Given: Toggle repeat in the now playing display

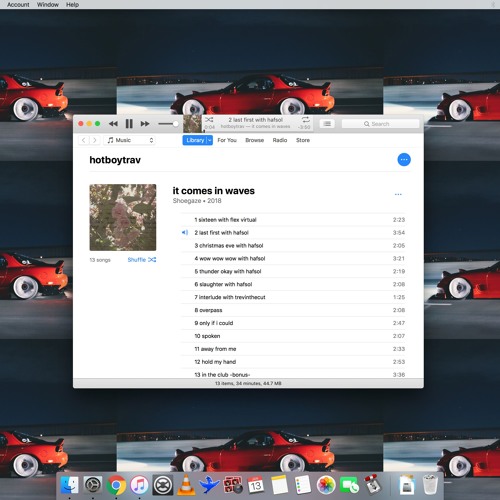Looking at the screenshot, I should (x=306, y=119).
